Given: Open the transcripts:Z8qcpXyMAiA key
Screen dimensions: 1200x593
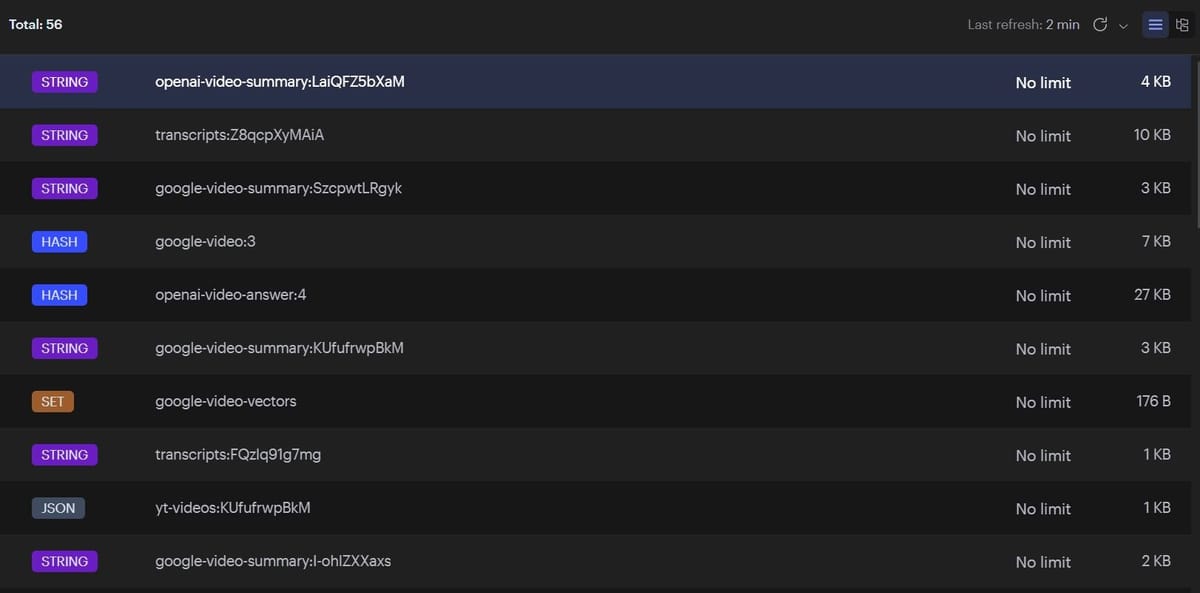Looking at the screenshot, I should tap(240, 135).
